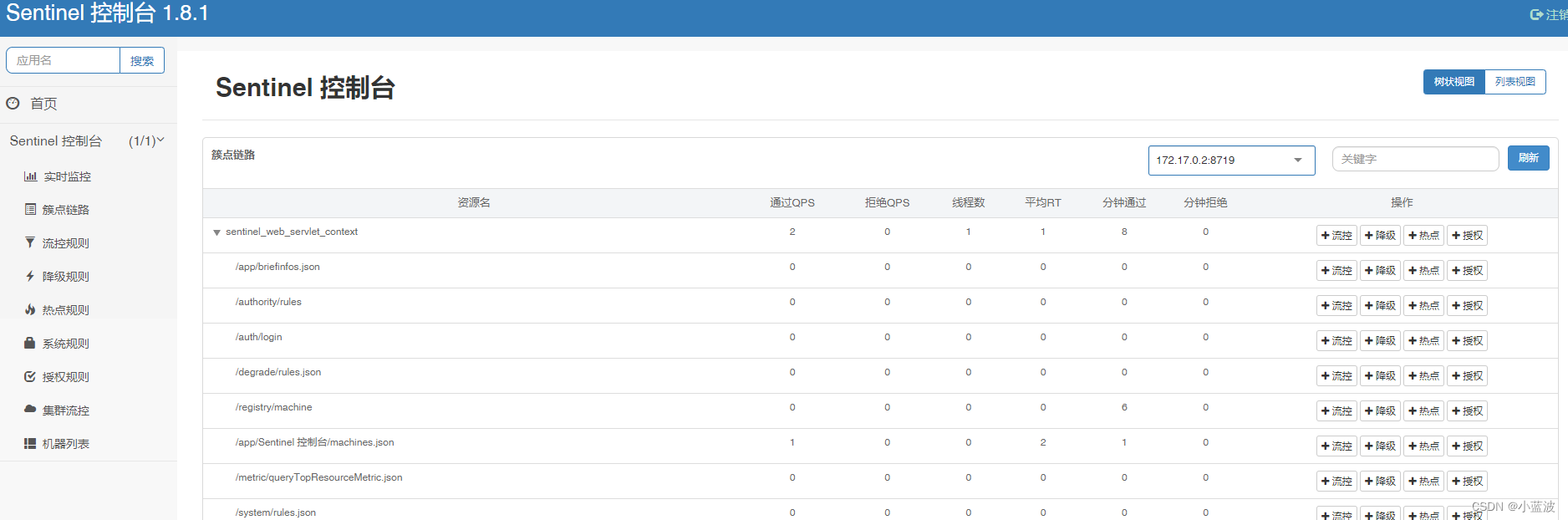Click the list icon for 簇点链路
1568x520 pixels.
tap(30, 209)
